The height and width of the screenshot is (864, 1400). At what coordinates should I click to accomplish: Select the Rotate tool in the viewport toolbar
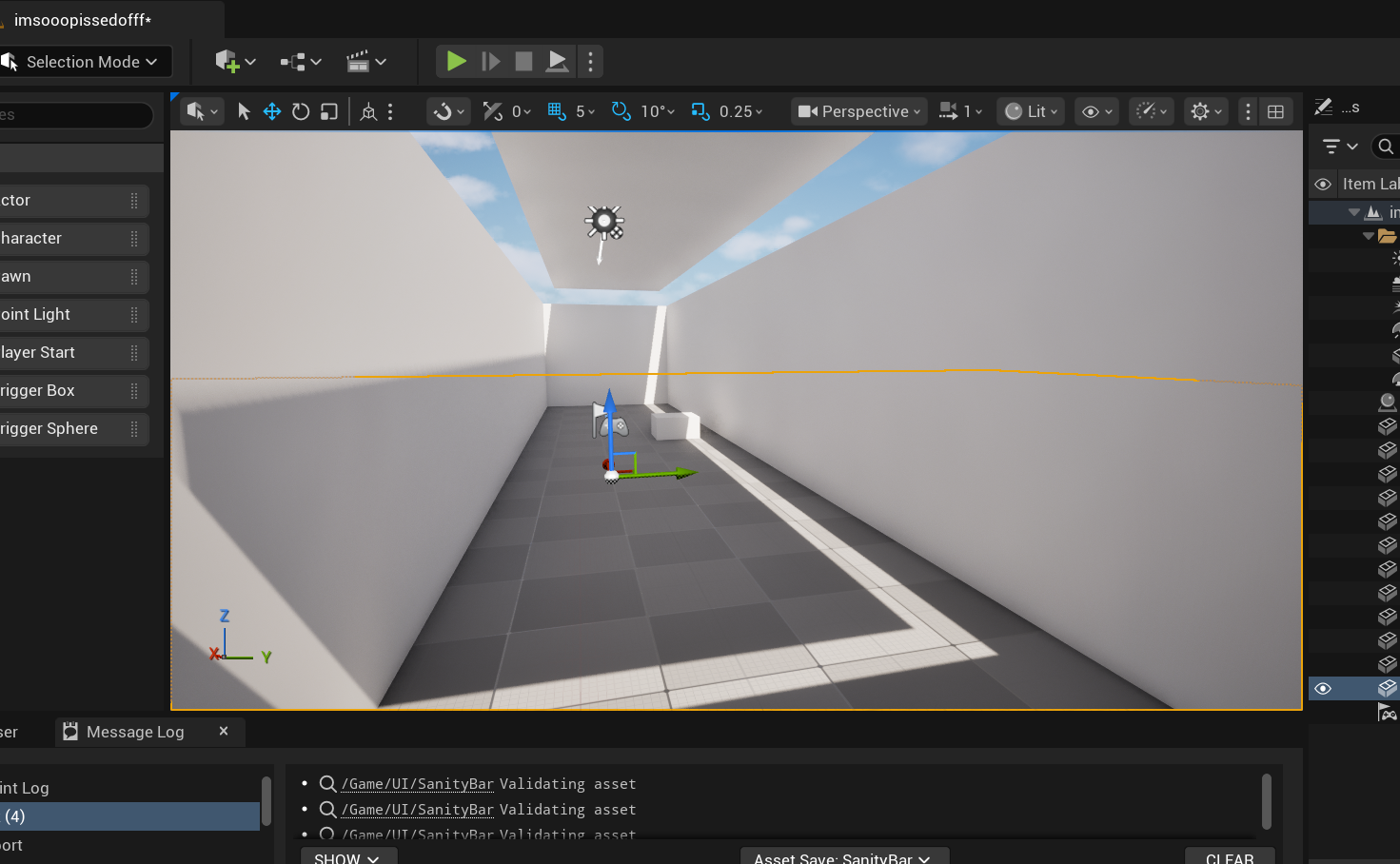[300, 110]
